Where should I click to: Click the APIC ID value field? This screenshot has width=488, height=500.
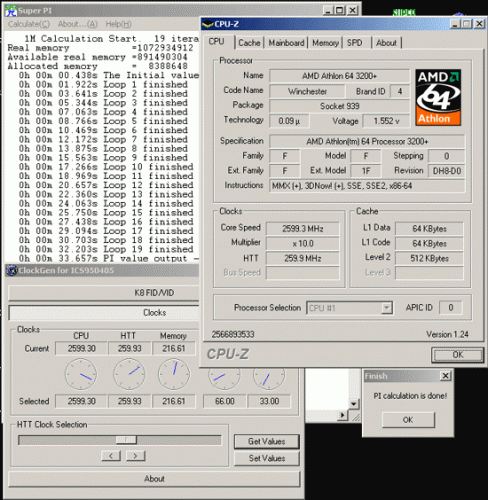[x=451, y=307]
